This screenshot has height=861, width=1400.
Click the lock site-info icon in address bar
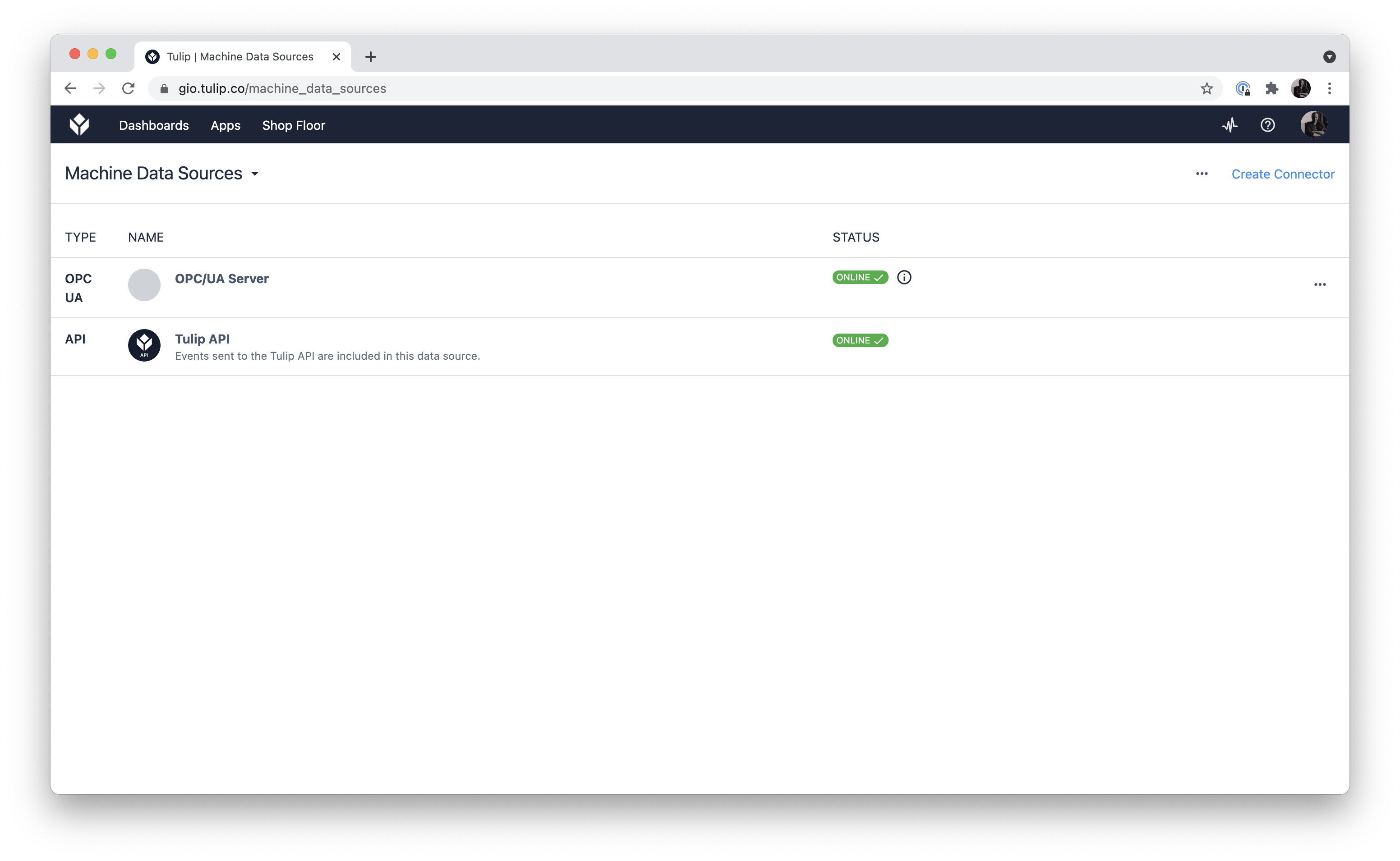point(164,88)
